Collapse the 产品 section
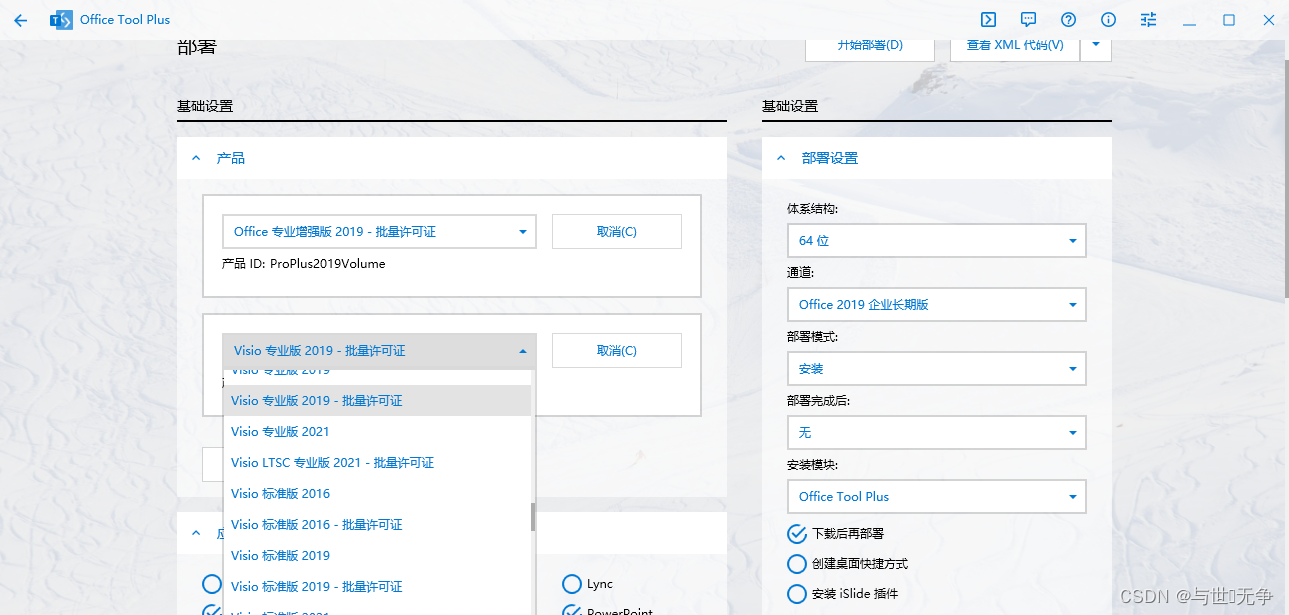1289x615 pixels. (x=196, y=158)
